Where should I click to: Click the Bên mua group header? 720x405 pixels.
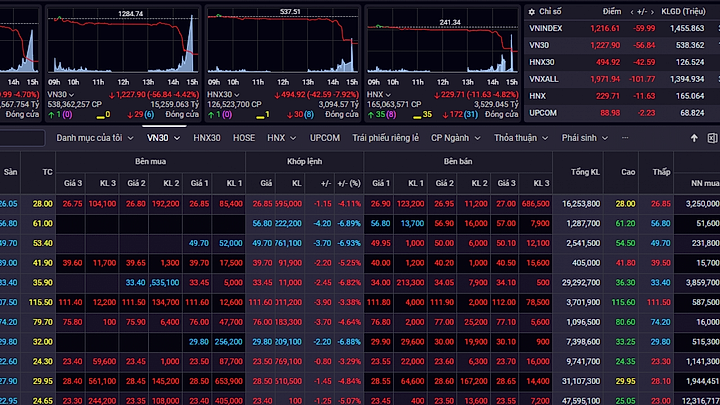pos(150,162)
